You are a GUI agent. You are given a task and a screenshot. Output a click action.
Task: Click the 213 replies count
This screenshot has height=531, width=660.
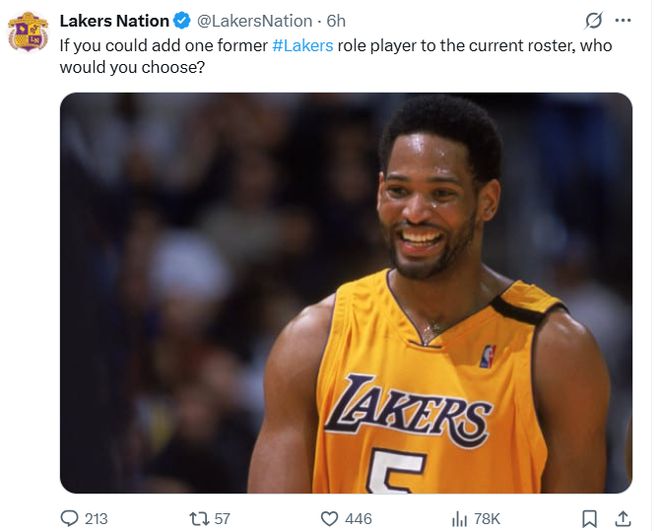96,518
